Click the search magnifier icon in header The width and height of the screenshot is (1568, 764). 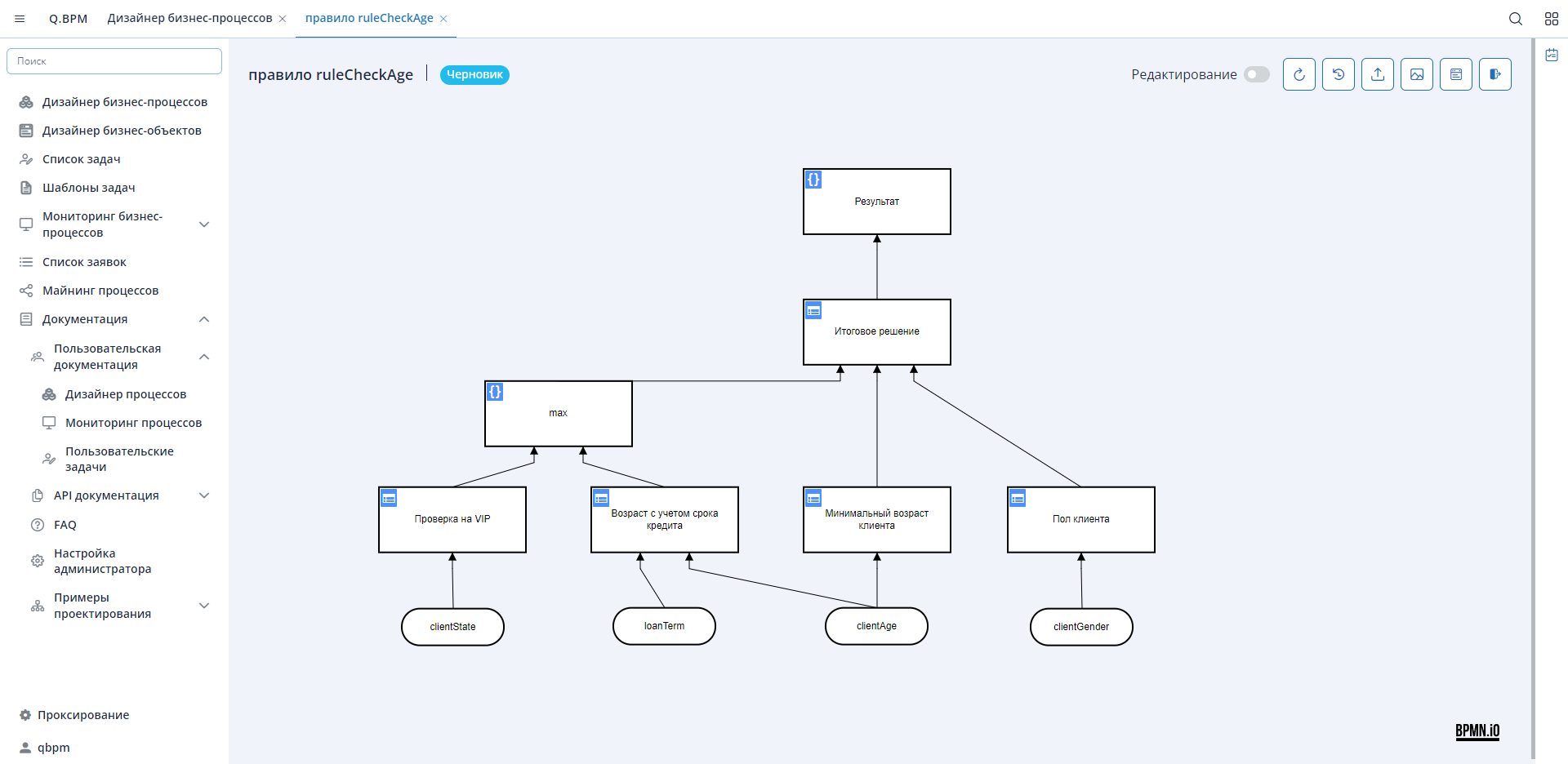(x=1516, y=19)
